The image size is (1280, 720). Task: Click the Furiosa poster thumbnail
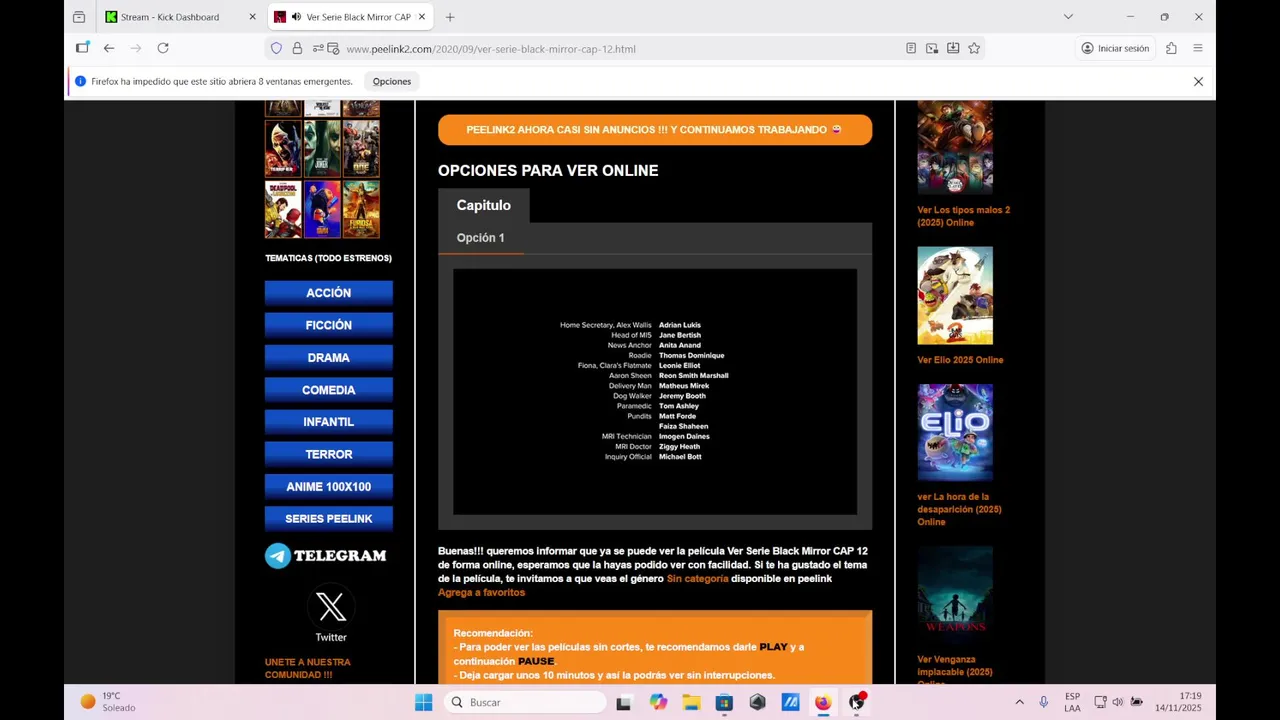coord(361,209)
